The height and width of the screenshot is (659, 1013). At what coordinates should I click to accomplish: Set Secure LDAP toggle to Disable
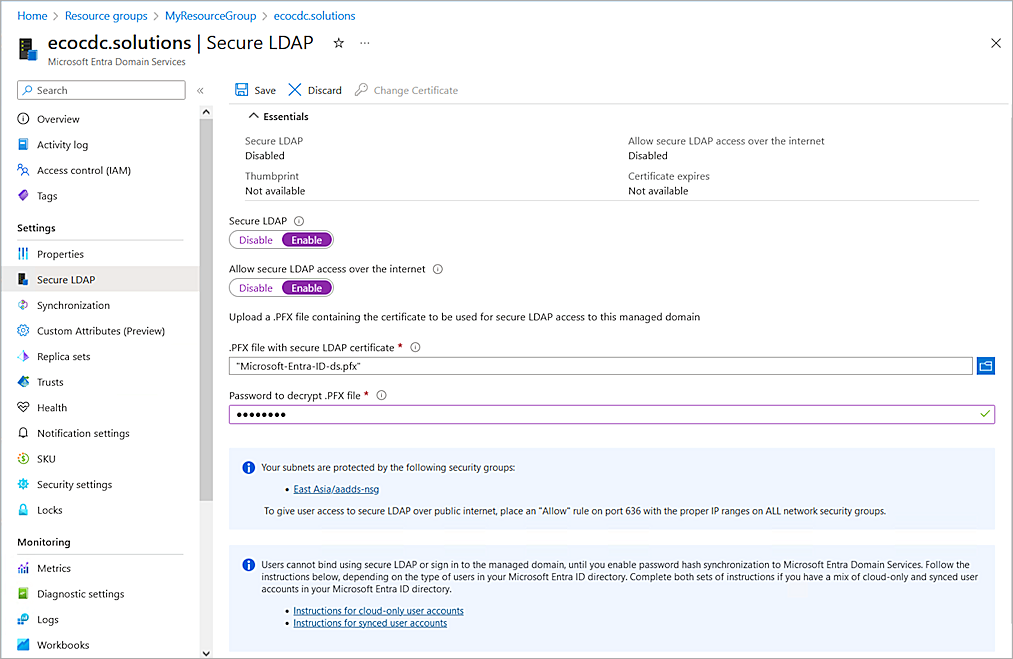pos(256,240)
